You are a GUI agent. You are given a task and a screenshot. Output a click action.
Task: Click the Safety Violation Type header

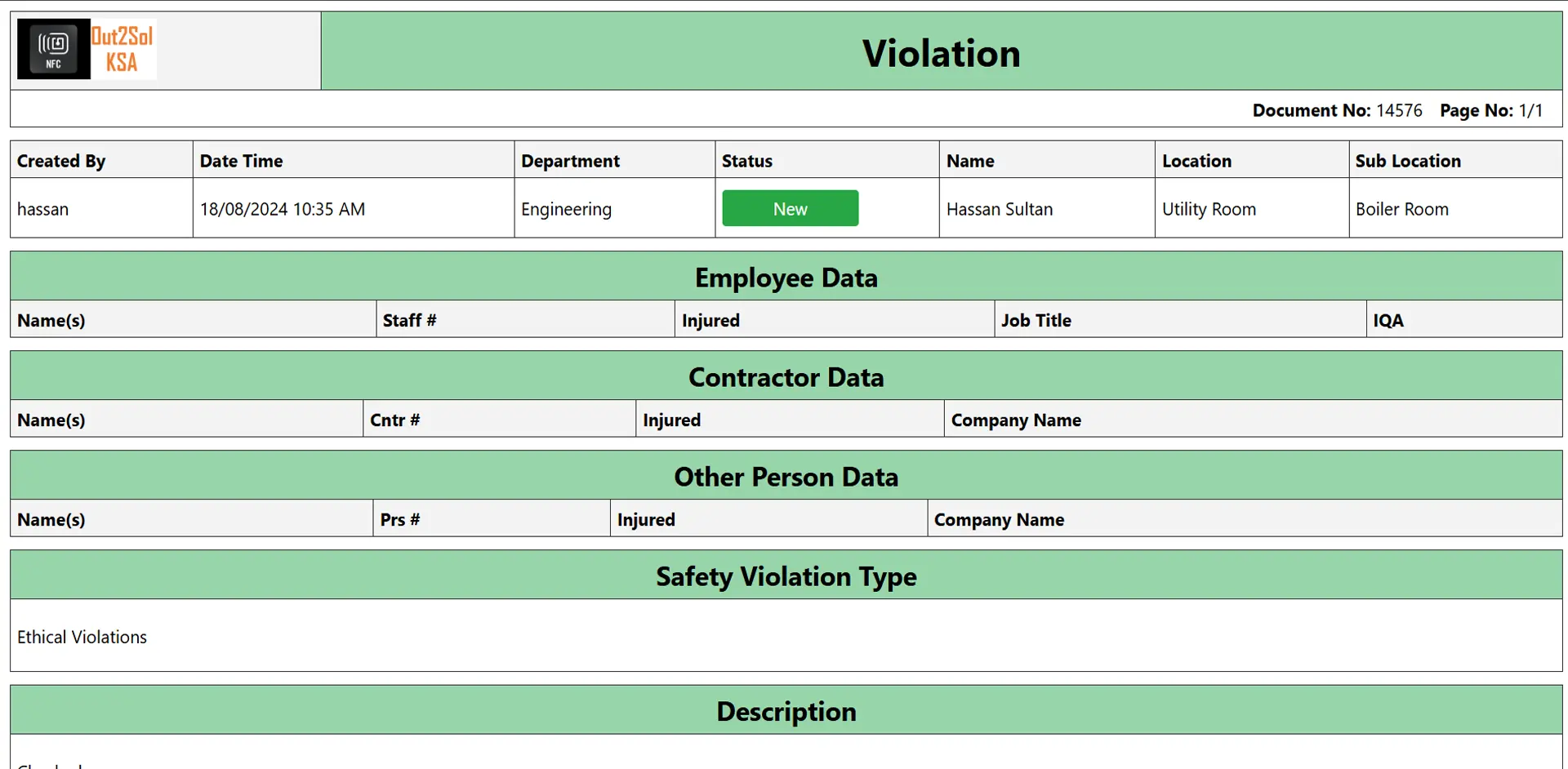tap(786, 576)
